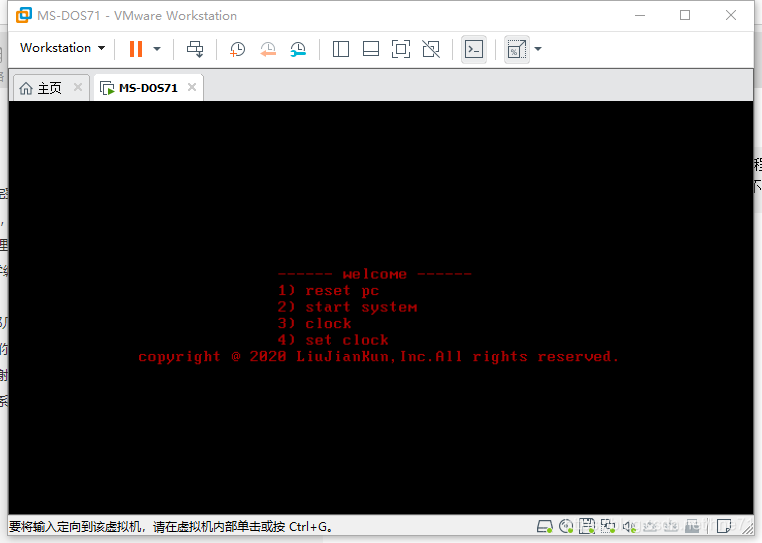
Task: Maximize the VMware Workstation window
Action: point(685,16)
